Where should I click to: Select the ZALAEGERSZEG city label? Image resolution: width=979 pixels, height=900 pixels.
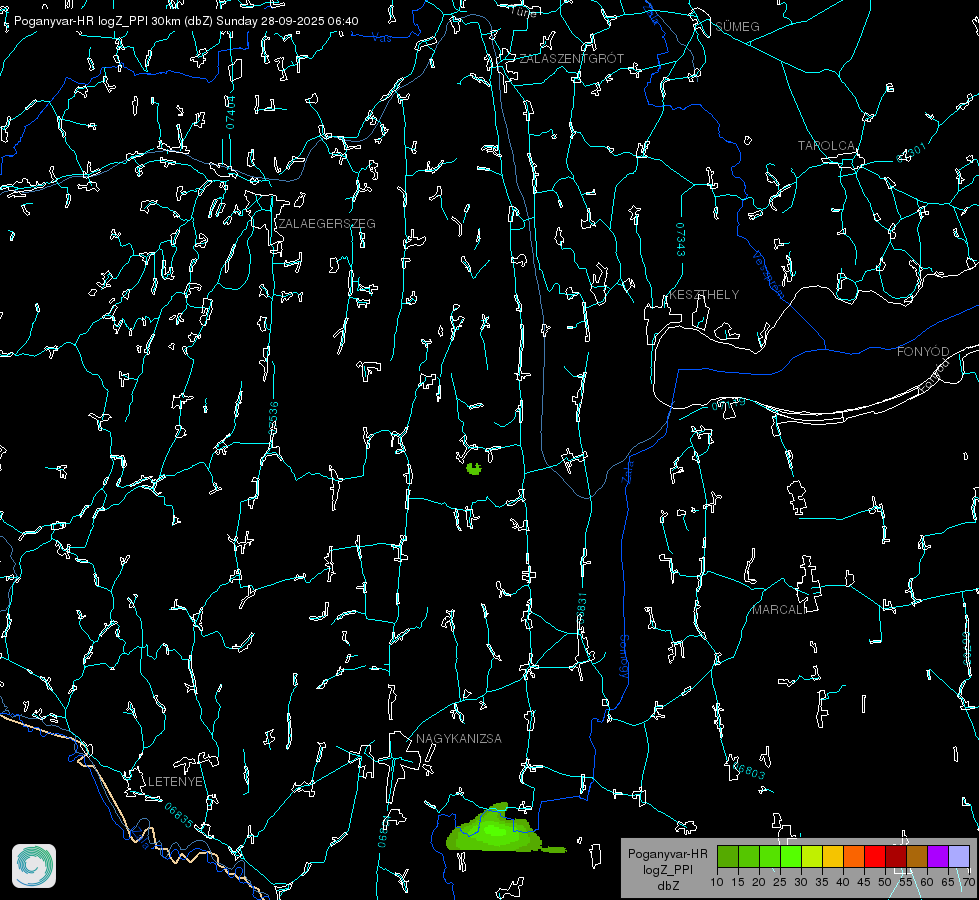(x=327, y=224)
